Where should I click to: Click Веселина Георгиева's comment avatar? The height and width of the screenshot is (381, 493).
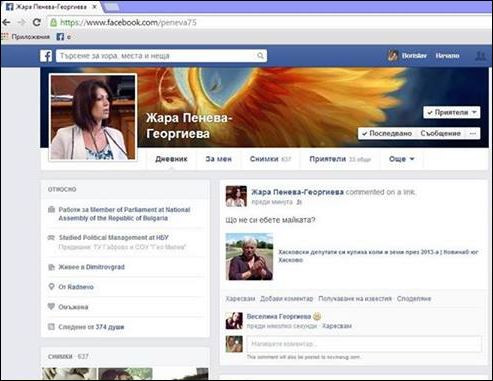click(x=234, y=321)
